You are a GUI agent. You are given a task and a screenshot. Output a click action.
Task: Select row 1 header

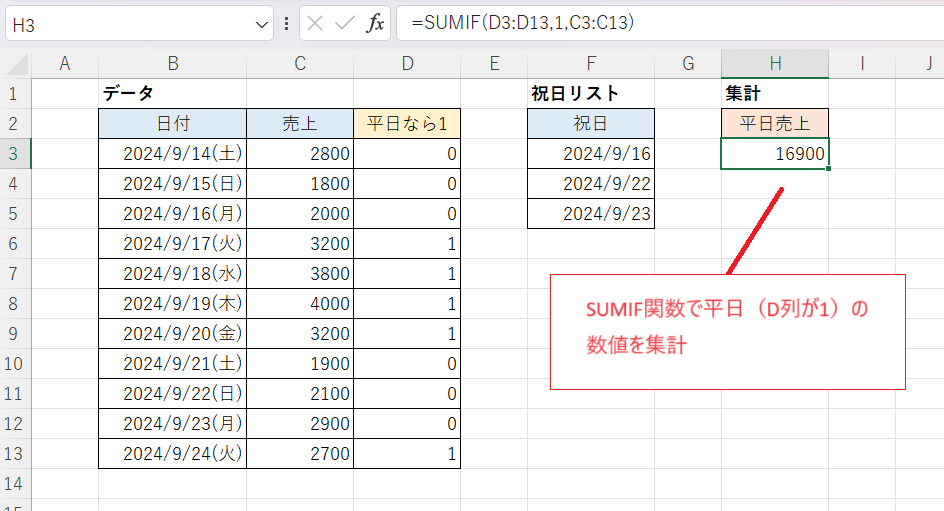[x=15, y=94]
